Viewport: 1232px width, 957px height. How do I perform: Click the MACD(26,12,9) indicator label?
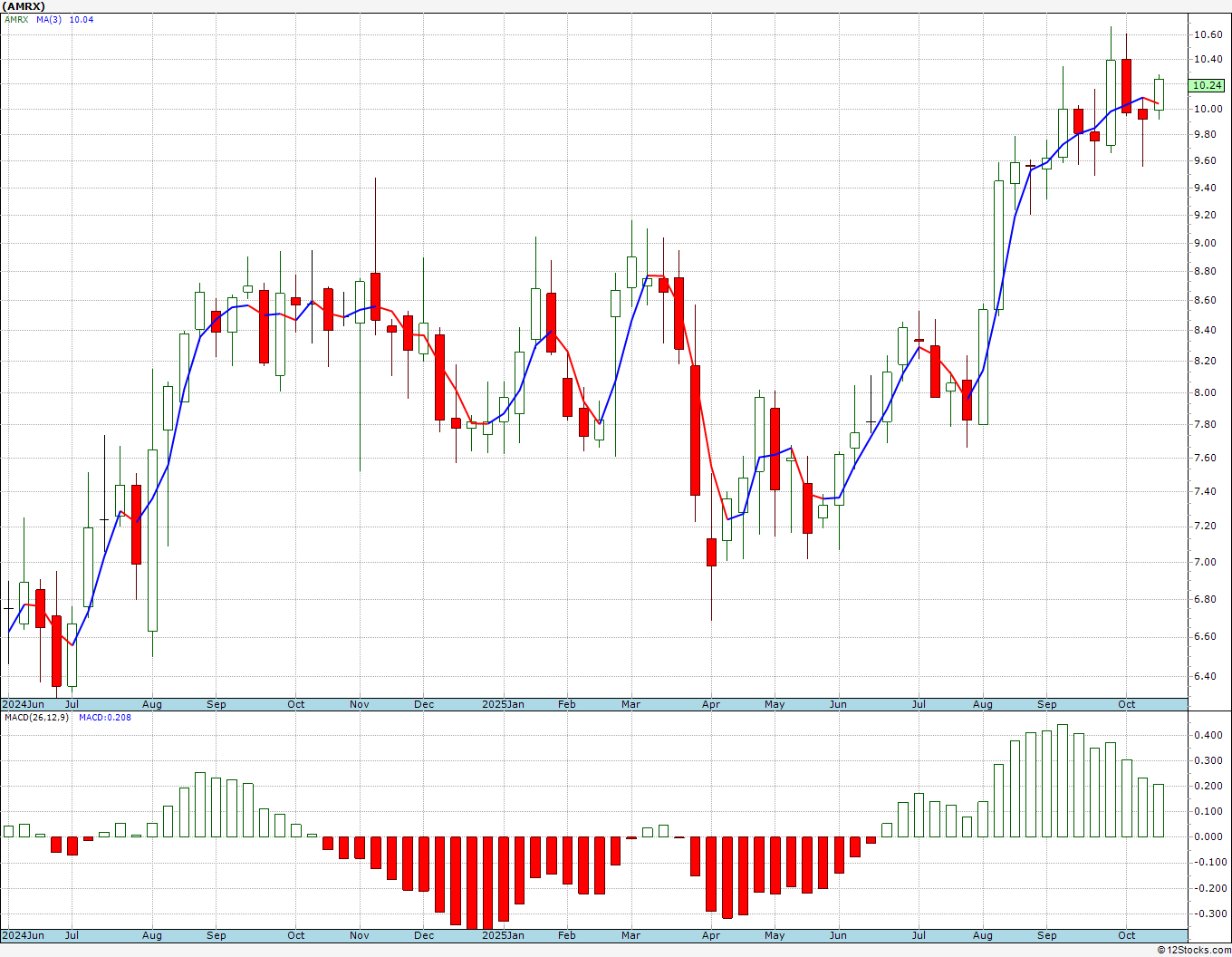click(x=35, y=717)
